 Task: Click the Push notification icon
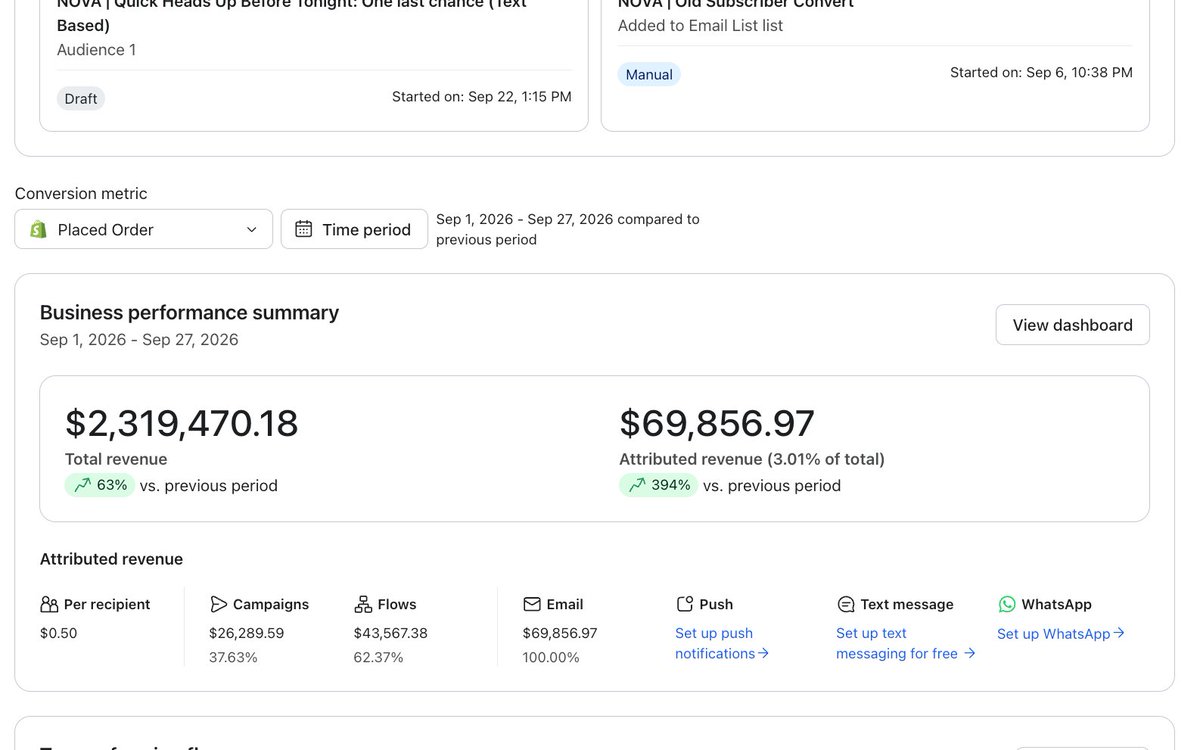coord(685,604)
